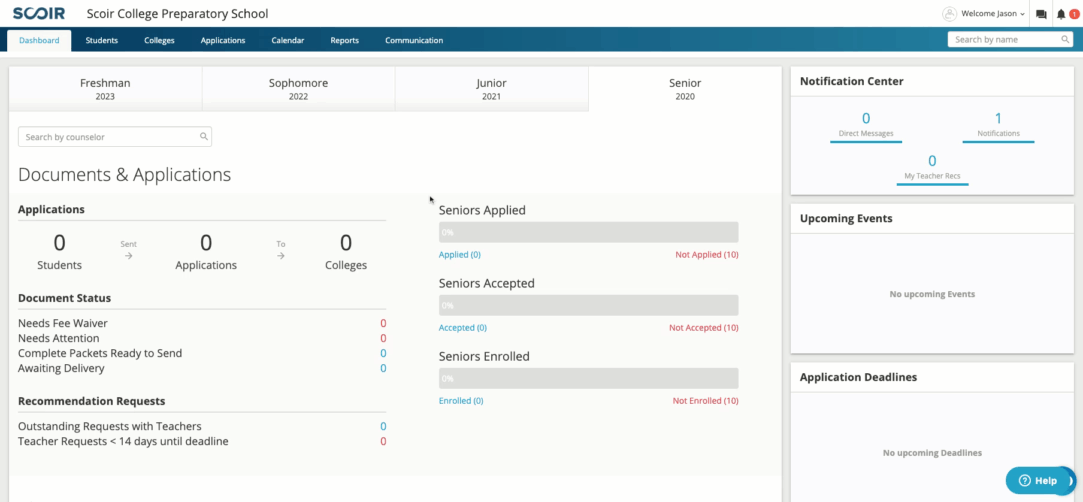Click the Enrolled (0) link
The width and height of the screenshot is (1083, 502).
coord(461,401)
